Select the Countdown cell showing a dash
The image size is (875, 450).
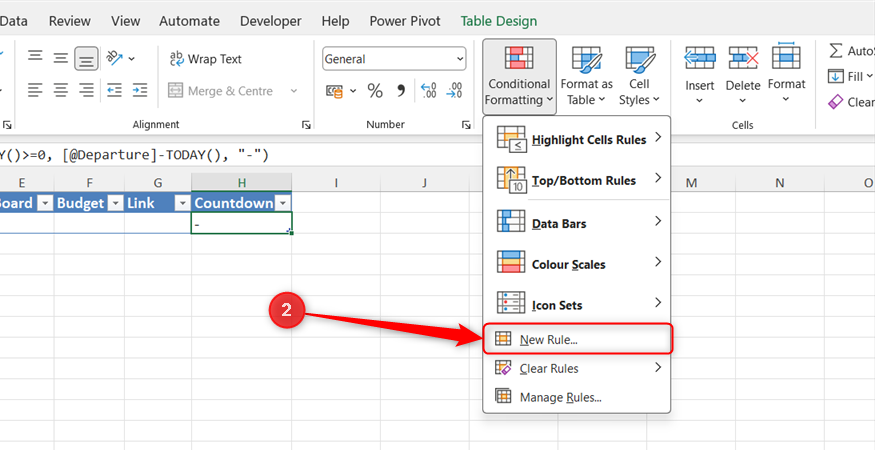point(241,223)
